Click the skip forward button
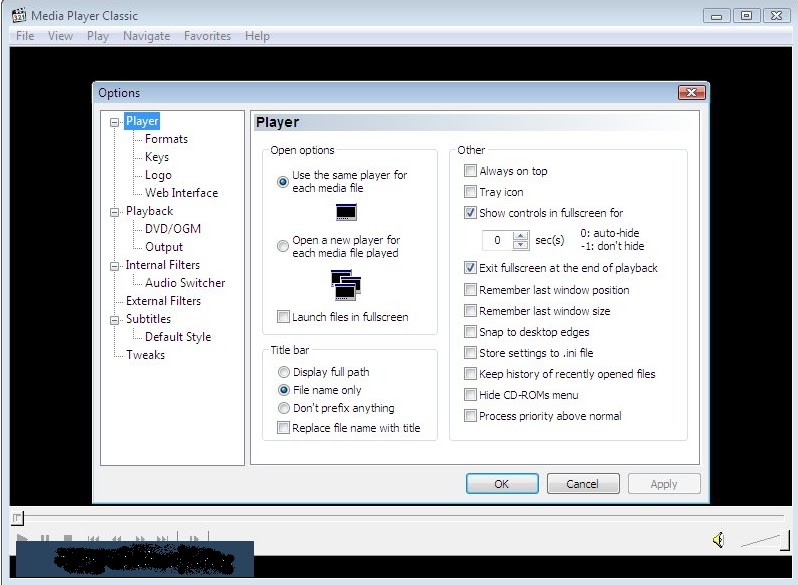The image size is (798, 585). [162, 538]
